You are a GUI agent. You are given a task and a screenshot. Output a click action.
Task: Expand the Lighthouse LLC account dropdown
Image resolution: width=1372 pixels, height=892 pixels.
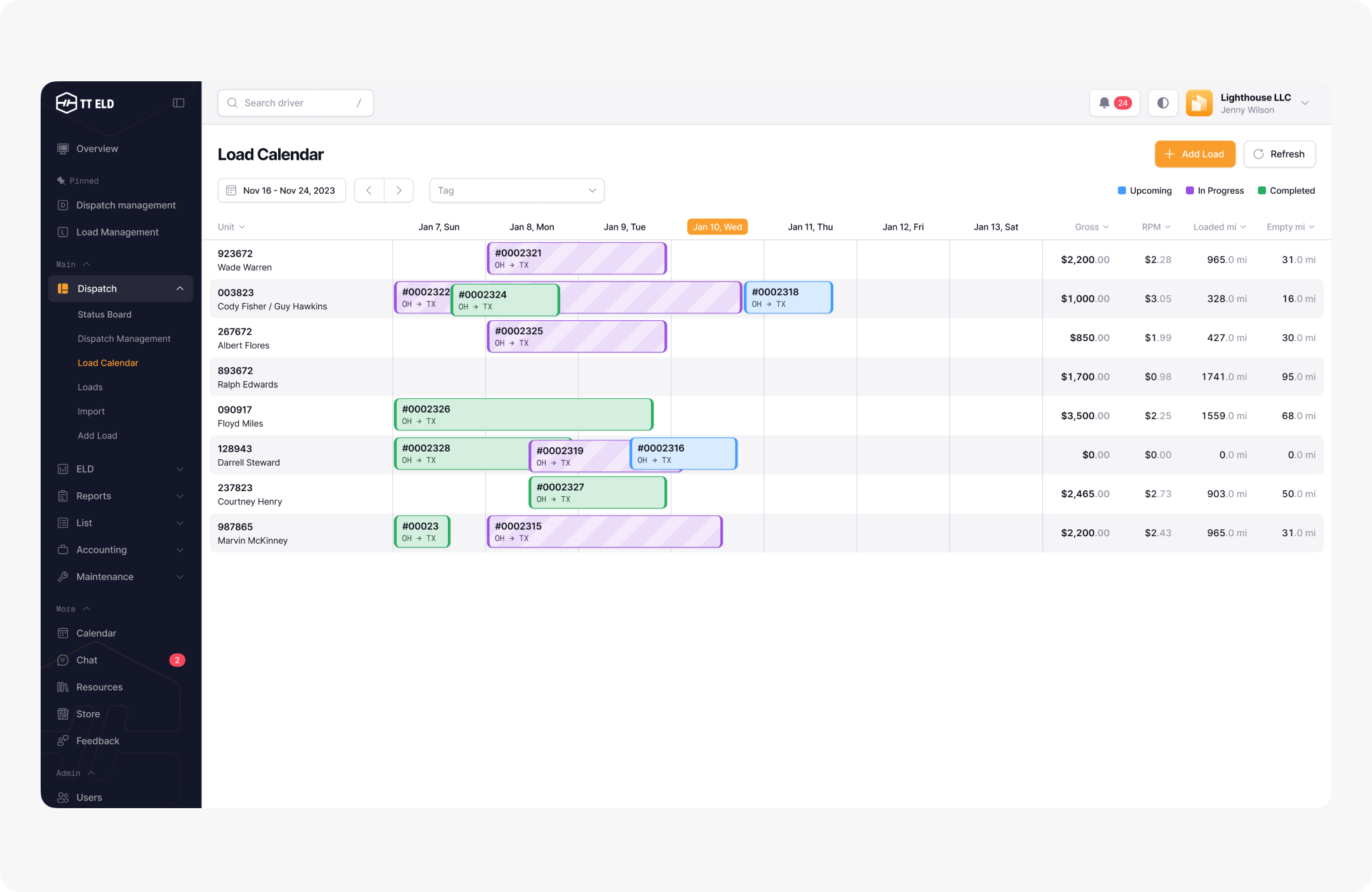[1305, 103]
